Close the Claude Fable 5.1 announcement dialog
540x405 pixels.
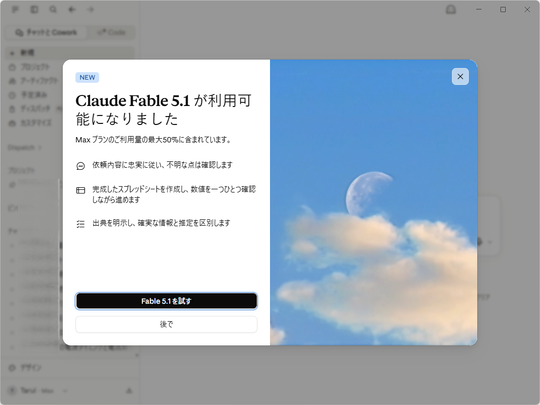[460, 76]
